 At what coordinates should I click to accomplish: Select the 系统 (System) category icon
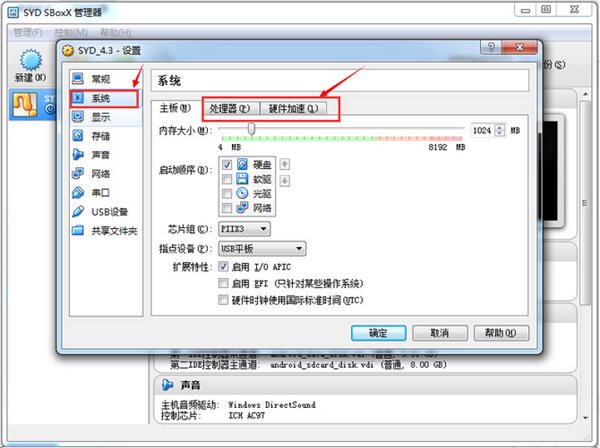[x=78, y=98]
